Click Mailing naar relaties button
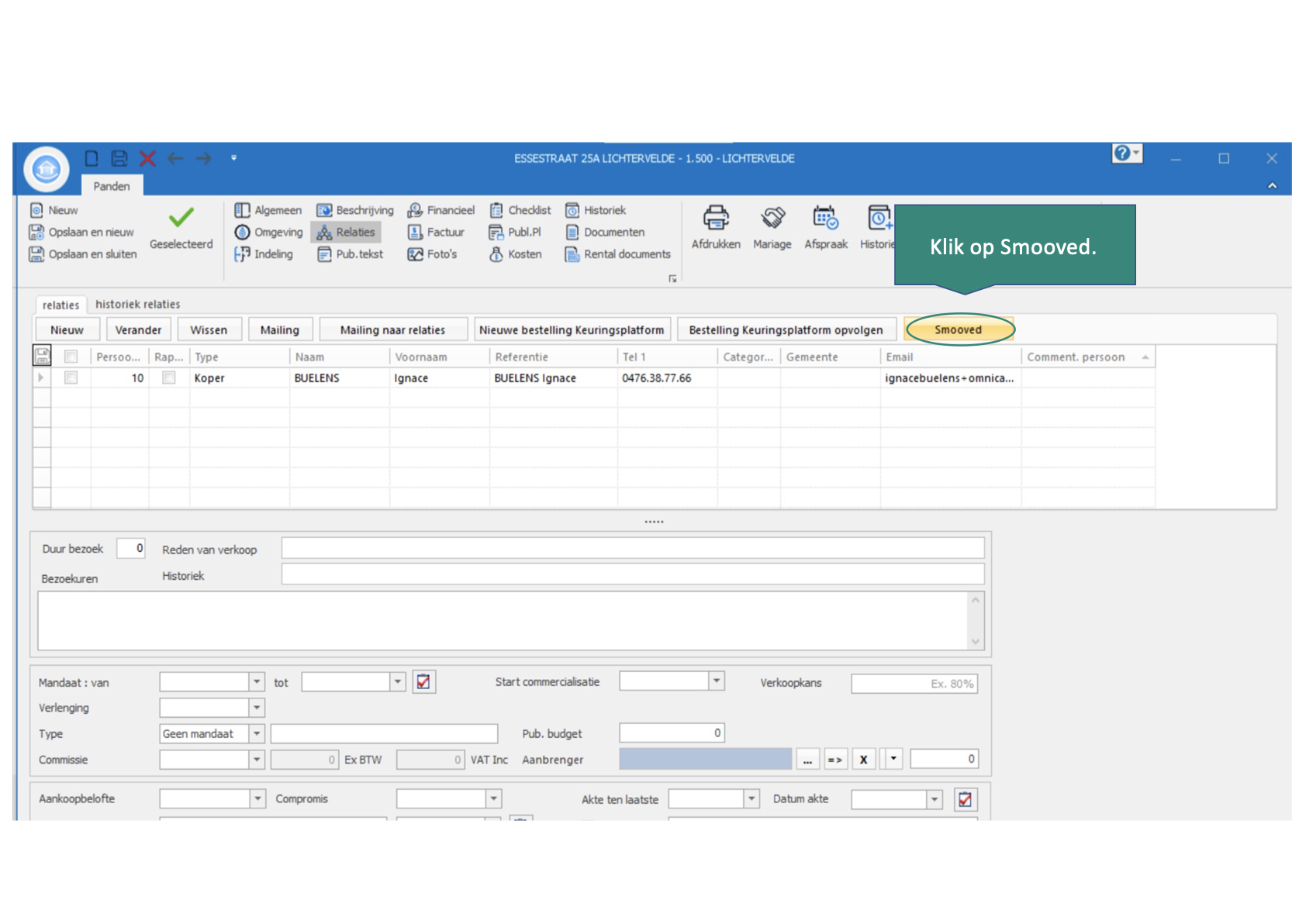 click(393, 329)
